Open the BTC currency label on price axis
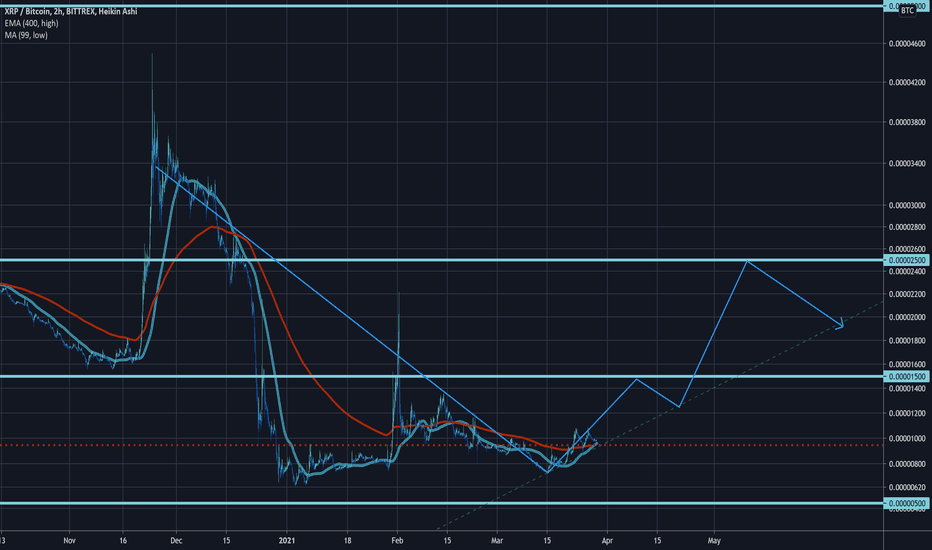932x550 pixels. click(x=907, y=10)
